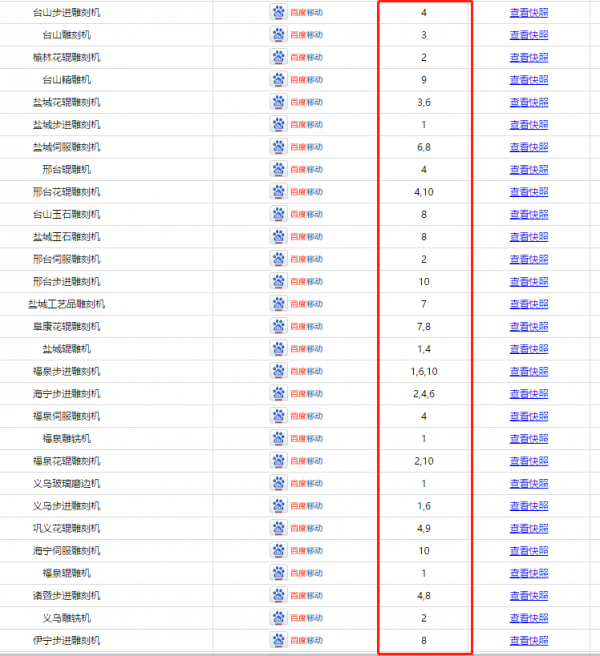Viewport: 600px width, 656px height.
Task: Select keyword cell 邢台伺服雕刻机
Action: (67, 259)
